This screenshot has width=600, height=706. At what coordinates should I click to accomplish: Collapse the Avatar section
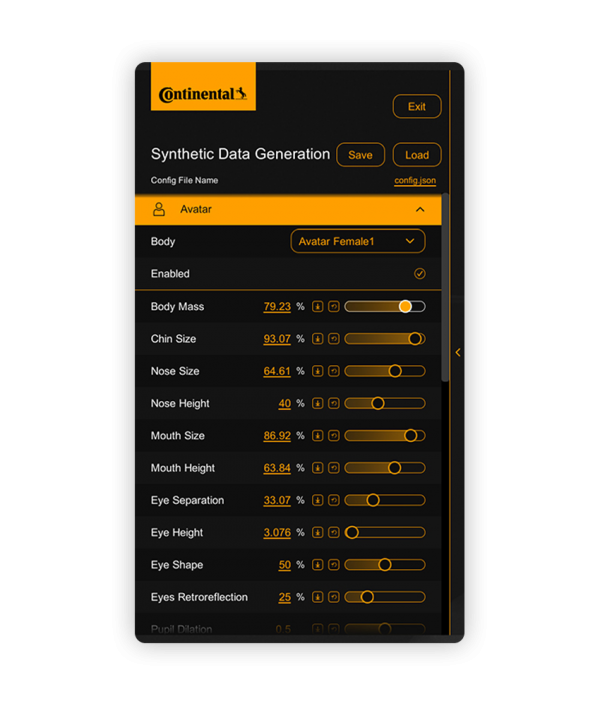click(420, 210)
